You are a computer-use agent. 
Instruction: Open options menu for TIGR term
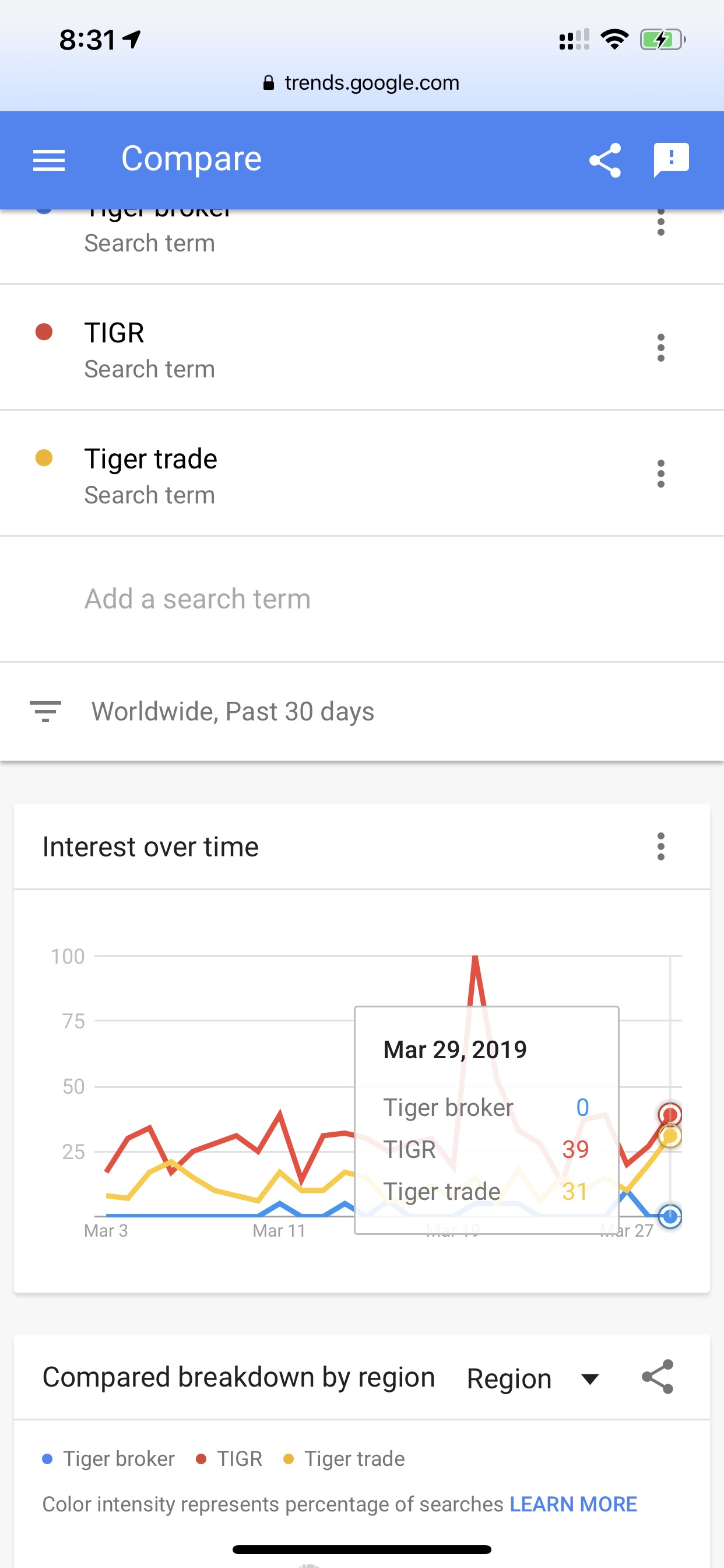point(660,348)
